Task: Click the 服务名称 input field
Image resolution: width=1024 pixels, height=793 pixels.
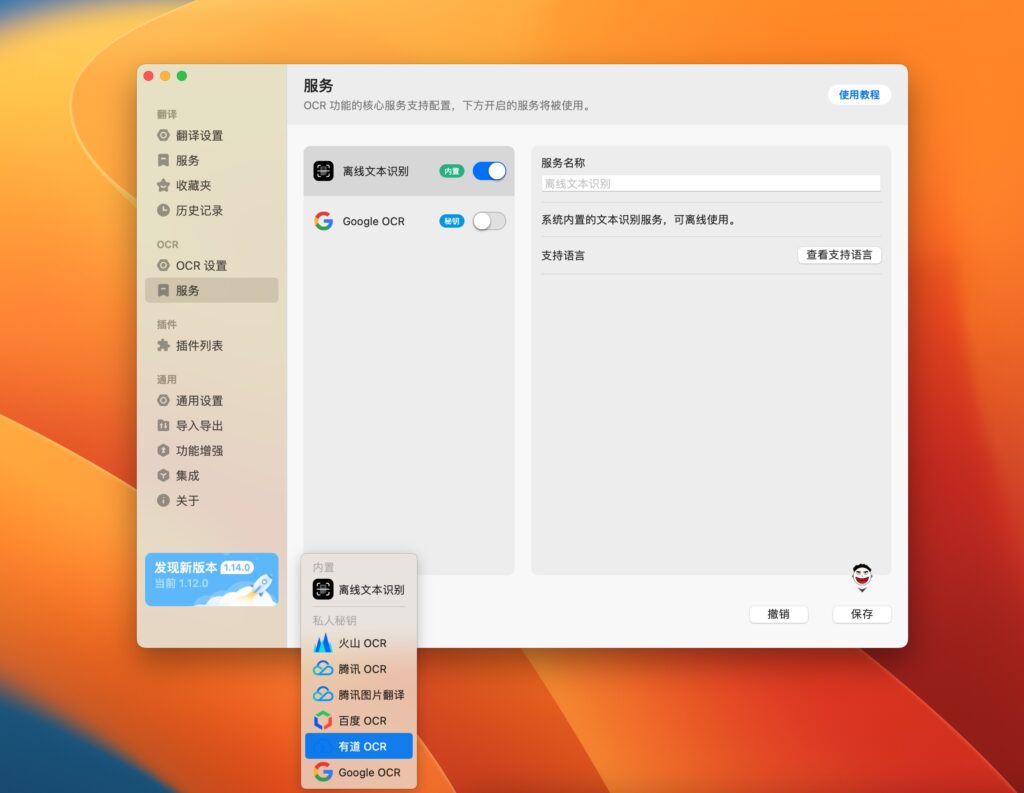Action: pyautogui.click(x=710, y=183)
